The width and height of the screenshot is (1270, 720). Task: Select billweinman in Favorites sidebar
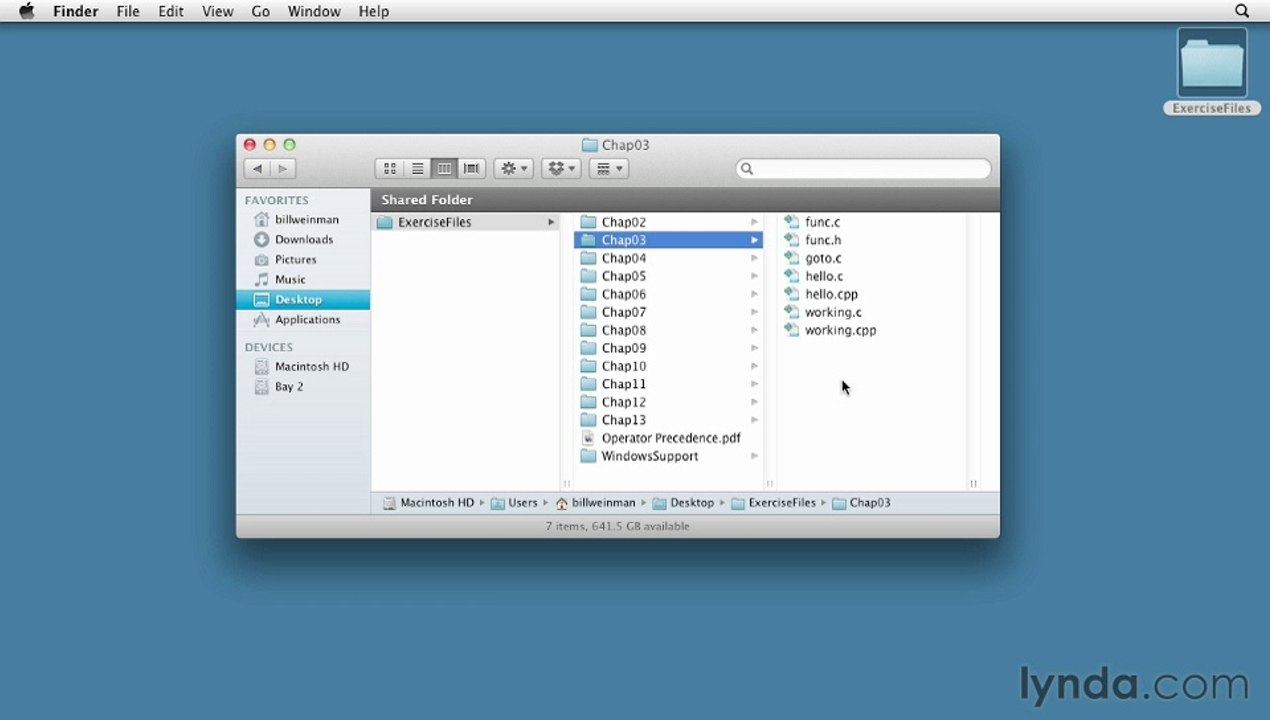[x=303, y=219]
